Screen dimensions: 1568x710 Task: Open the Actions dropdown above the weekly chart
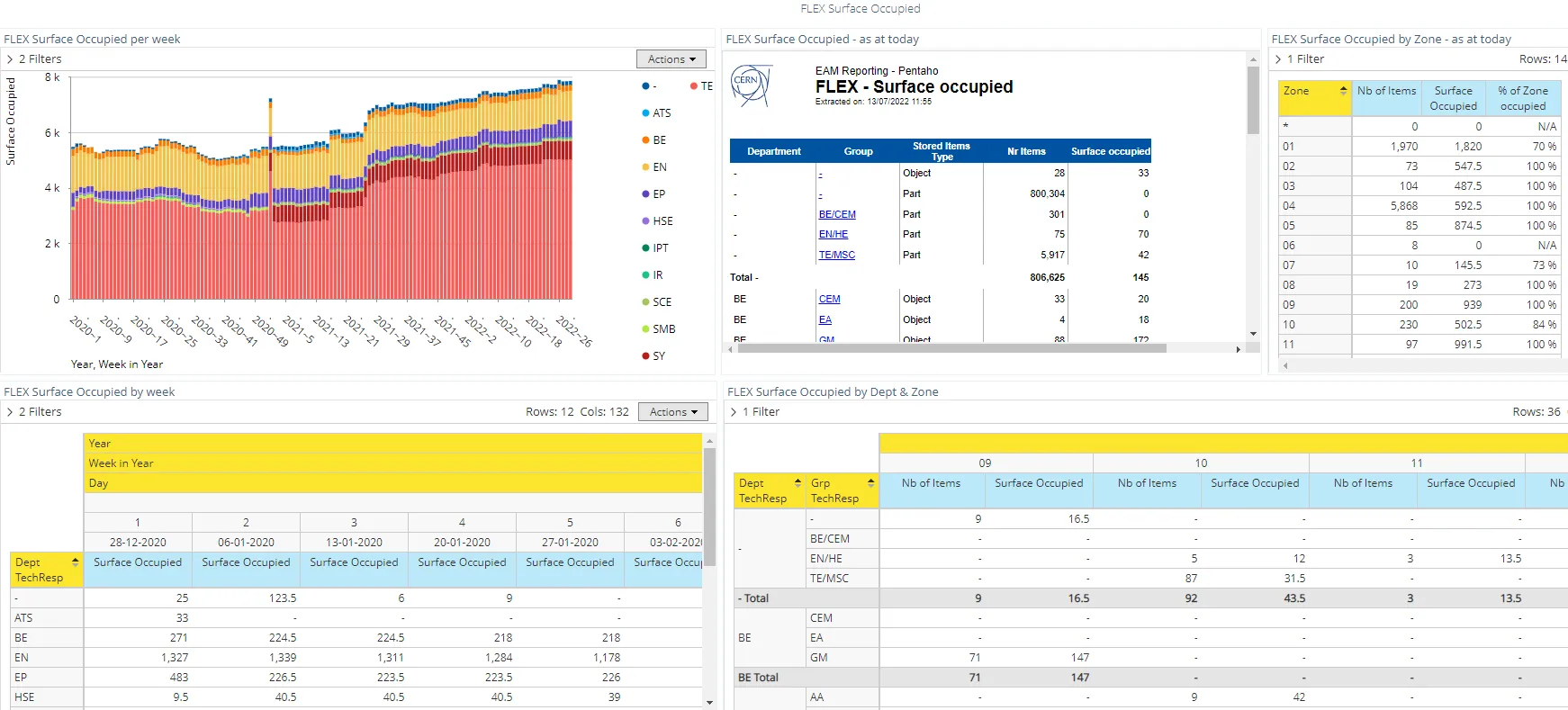tap(671, 59)
